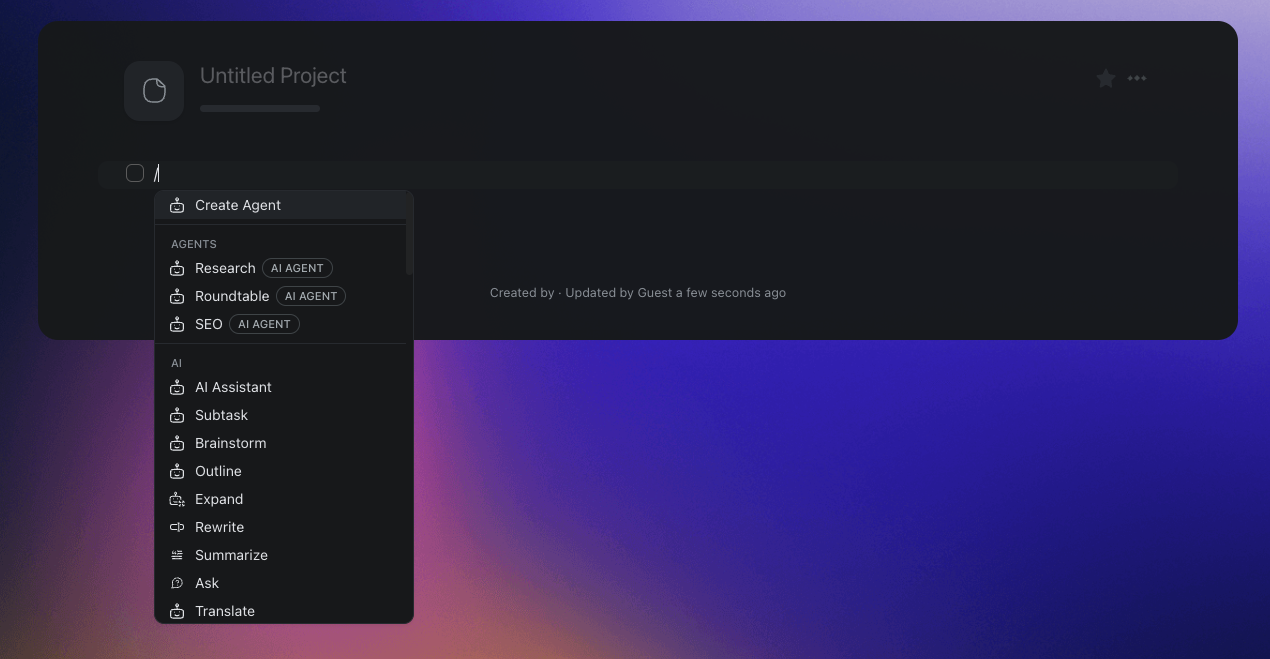Open the Translate AI action
Screen dimensions: 1270x659
coord(225,611)
